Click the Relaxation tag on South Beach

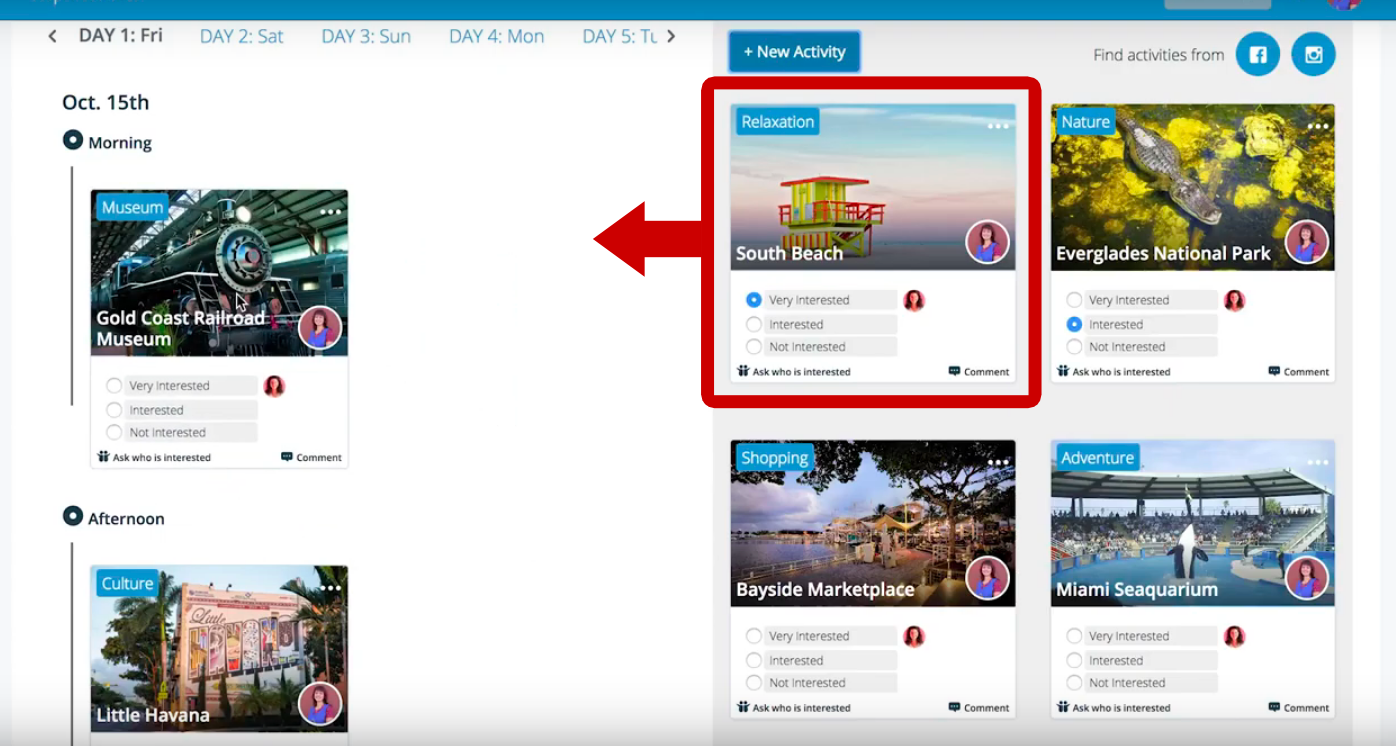(x=778, y=122)
